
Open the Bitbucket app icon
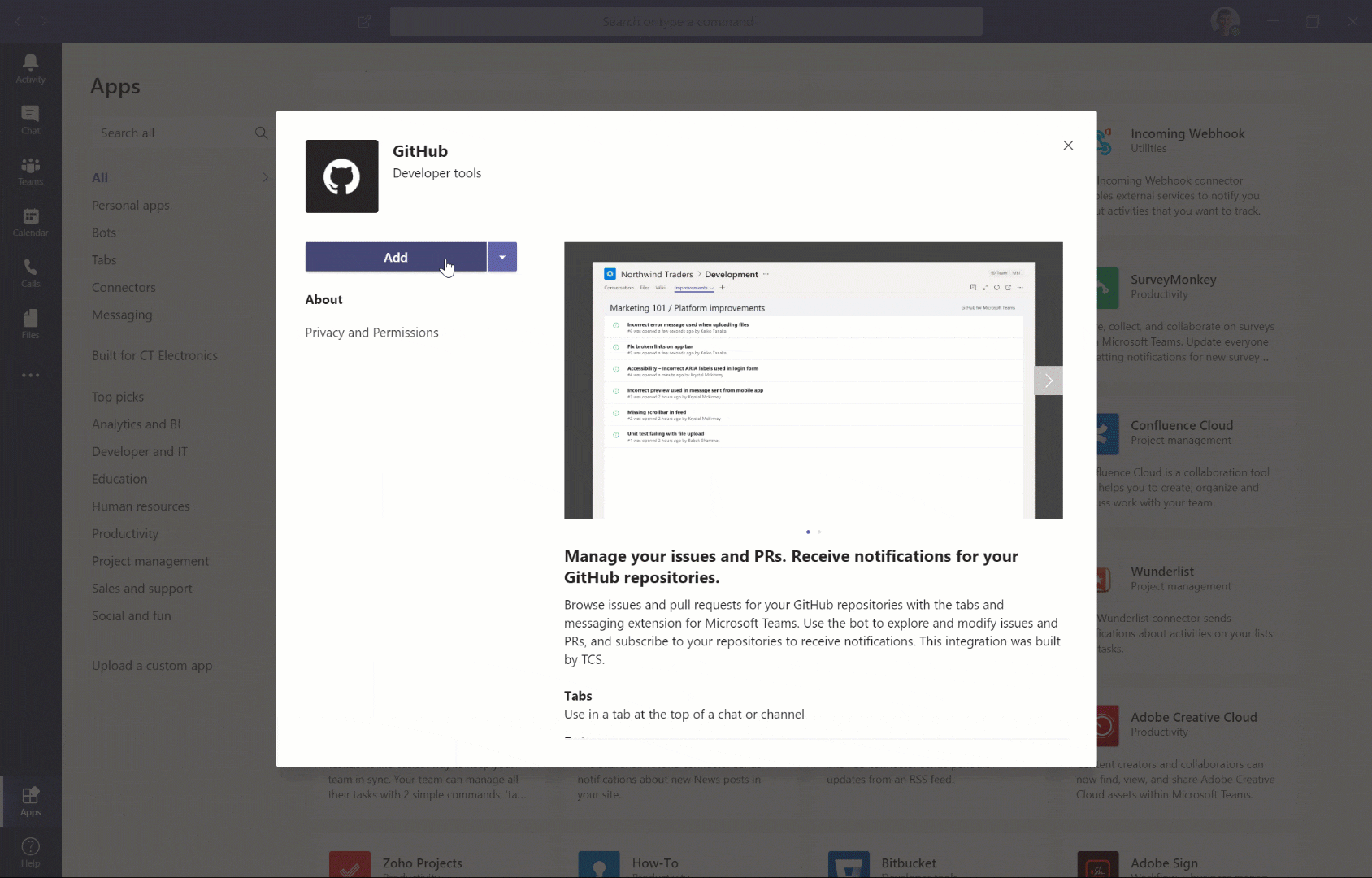(849, 864)
